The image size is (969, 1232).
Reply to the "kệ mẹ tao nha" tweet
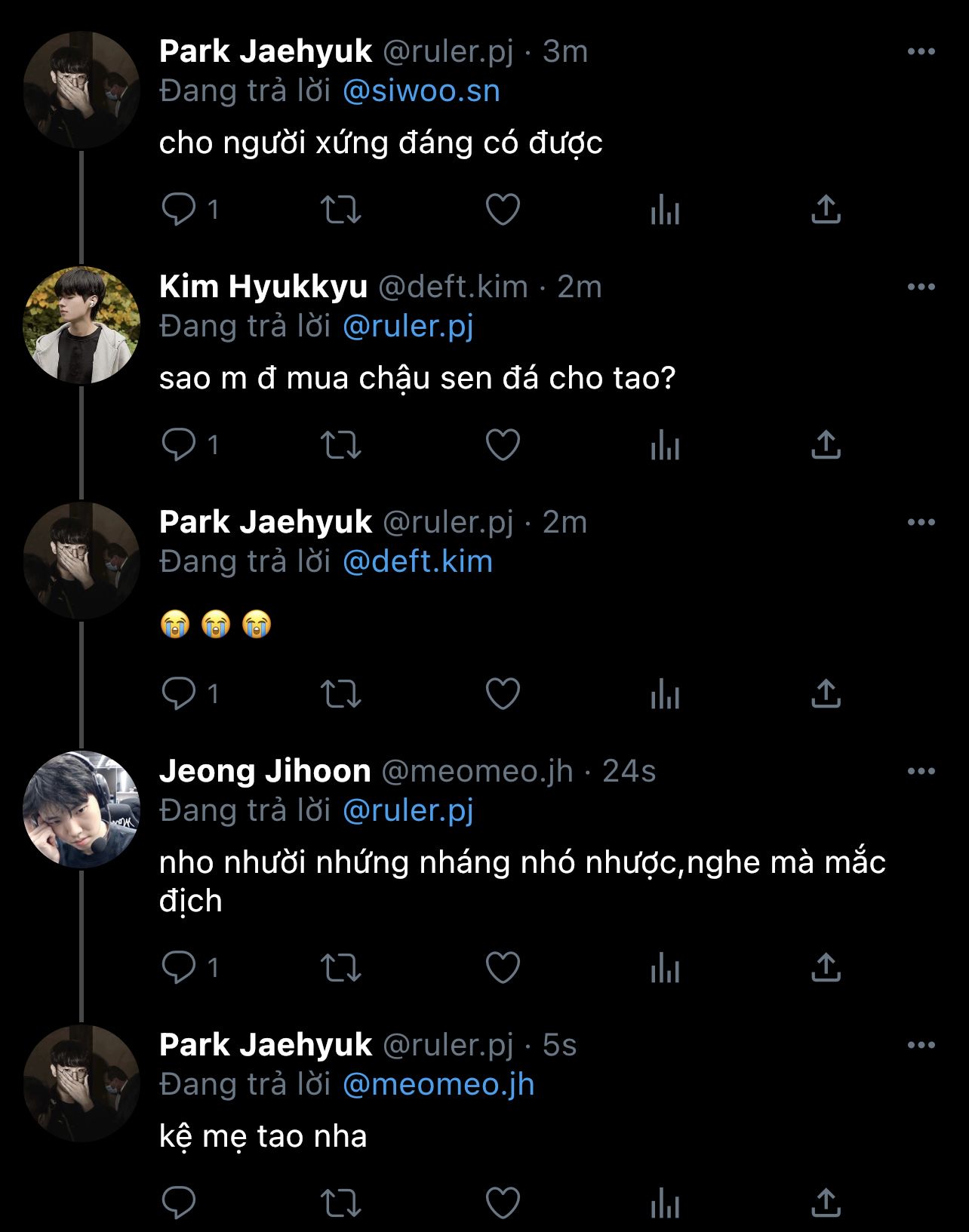coord(179,1203)
